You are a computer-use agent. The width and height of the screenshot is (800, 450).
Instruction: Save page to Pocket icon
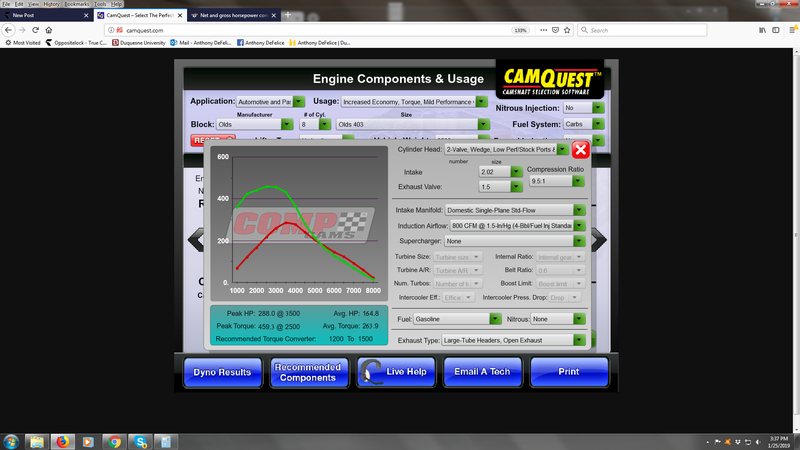tap(555, 30)
